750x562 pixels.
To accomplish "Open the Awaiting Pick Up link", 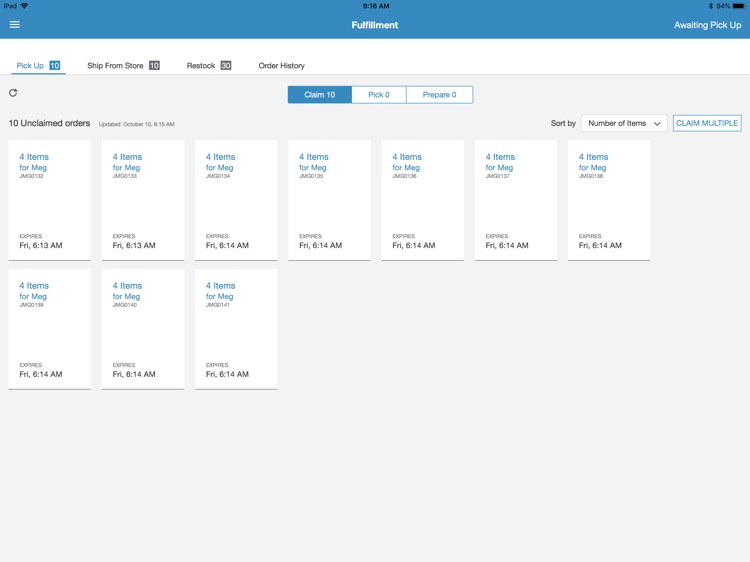I will [x=707, y=25].
